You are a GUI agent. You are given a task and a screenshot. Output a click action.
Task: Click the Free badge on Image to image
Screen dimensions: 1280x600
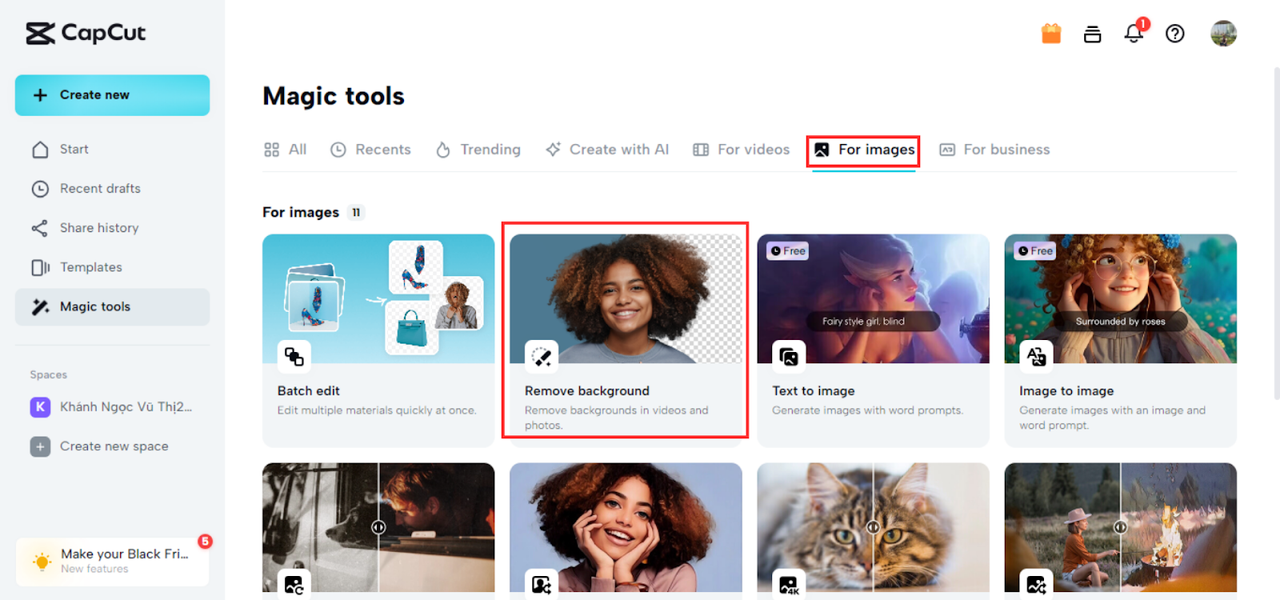1035,251
